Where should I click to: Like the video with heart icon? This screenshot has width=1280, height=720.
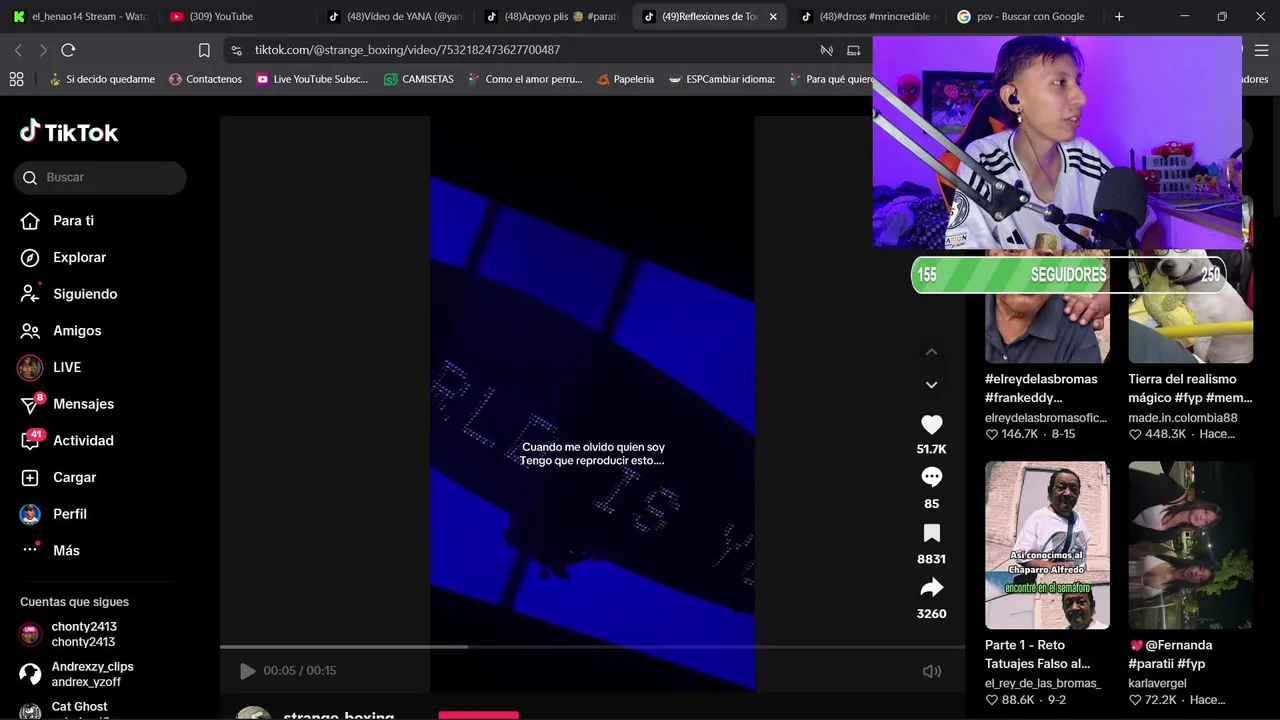931,424
